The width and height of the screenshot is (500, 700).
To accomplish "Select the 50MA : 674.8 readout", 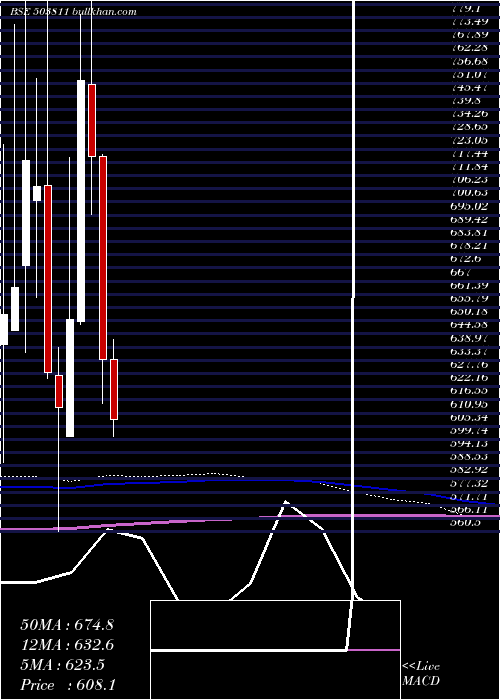I will (x=67, y=625).
